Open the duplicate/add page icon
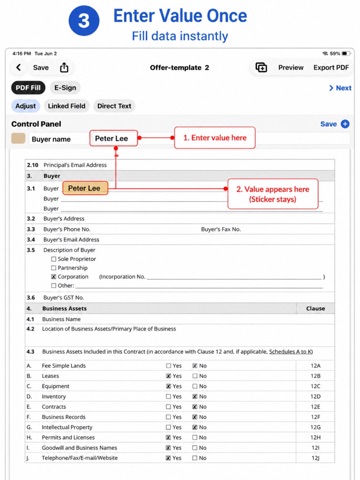This screenshot has width=360, height=480. click(x=261, y=68)
